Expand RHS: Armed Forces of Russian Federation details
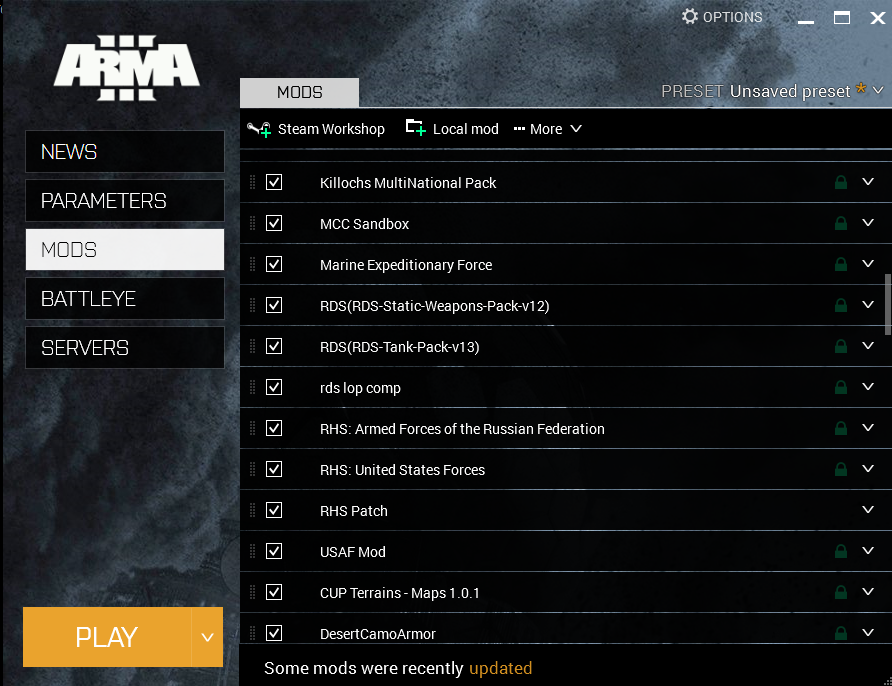The width and height of the screenshot is (892, 686). coord(867,428)
